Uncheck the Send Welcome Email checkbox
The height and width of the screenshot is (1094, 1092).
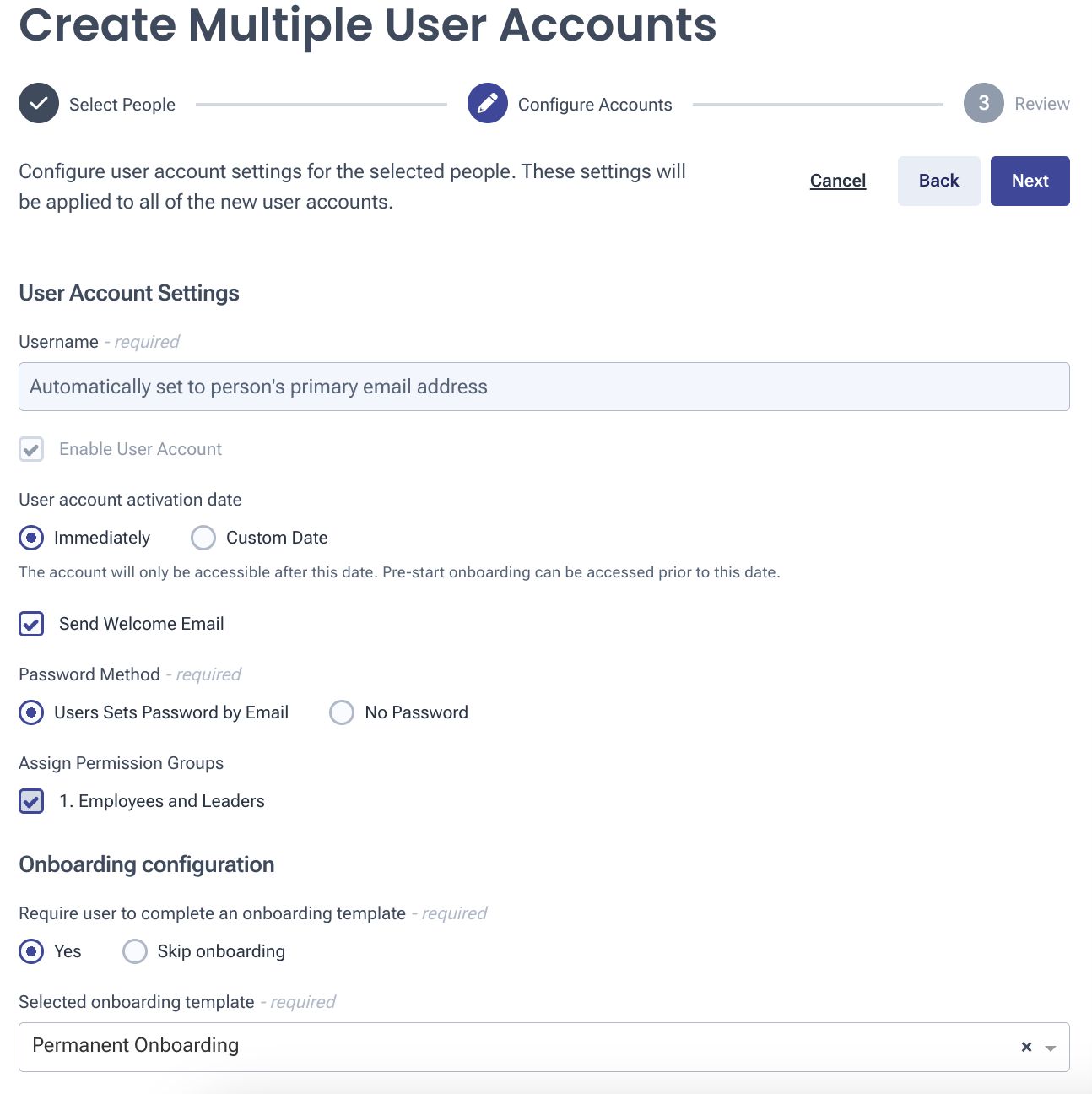tap(31, 624)
